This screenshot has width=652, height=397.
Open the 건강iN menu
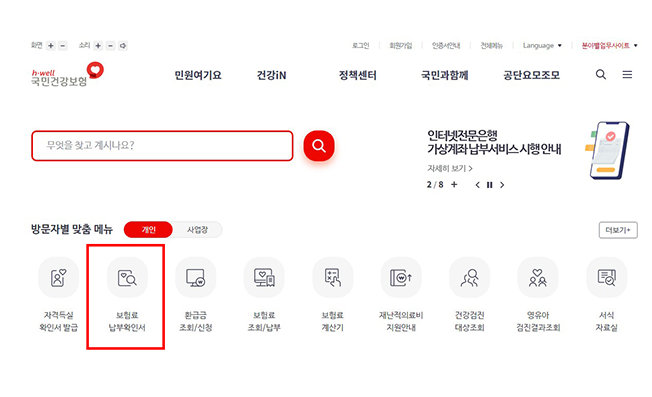point(272,75)
